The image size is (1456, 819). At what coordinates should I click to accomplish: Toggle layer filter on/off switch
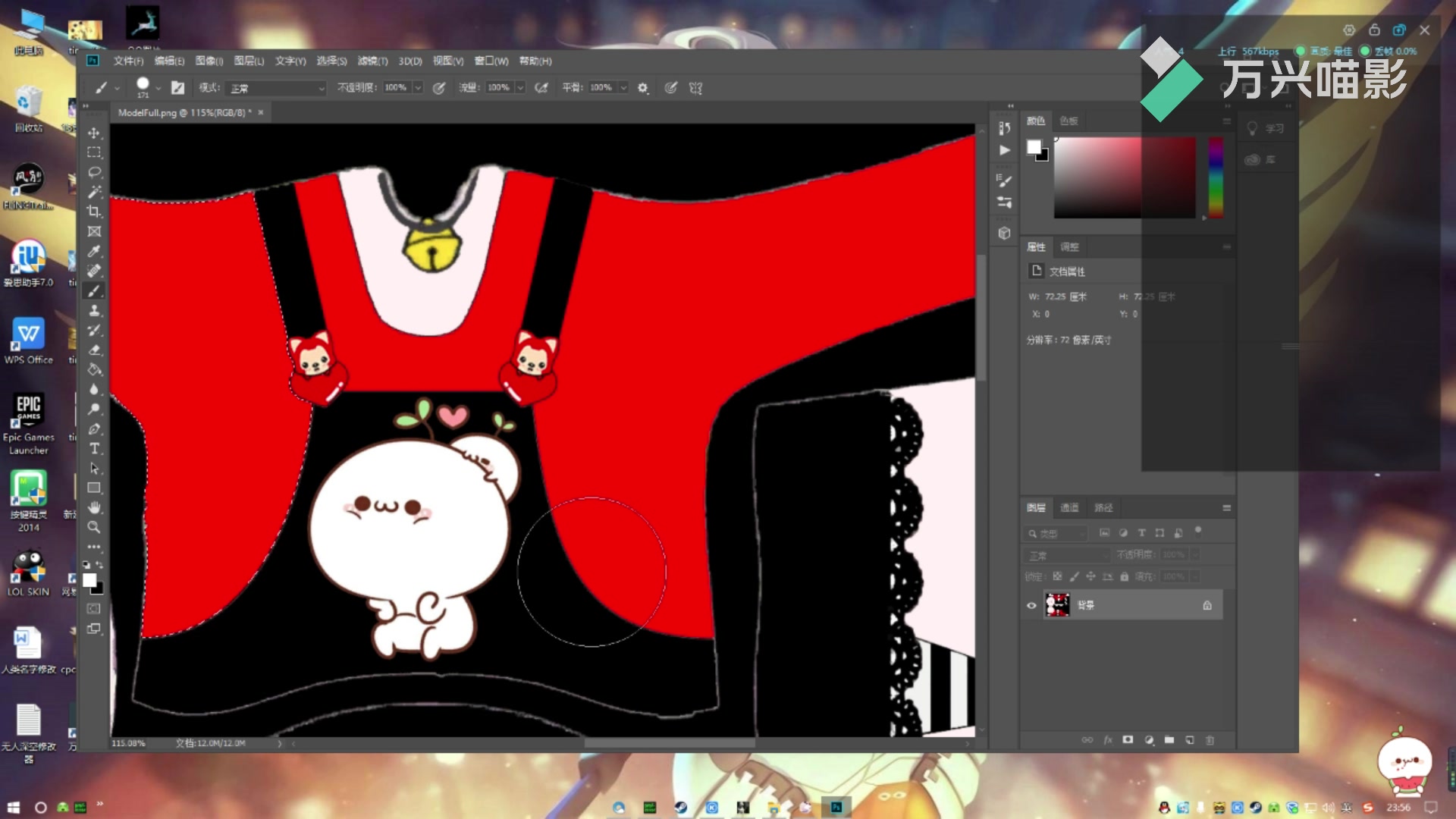click(x=1198, y=530)
